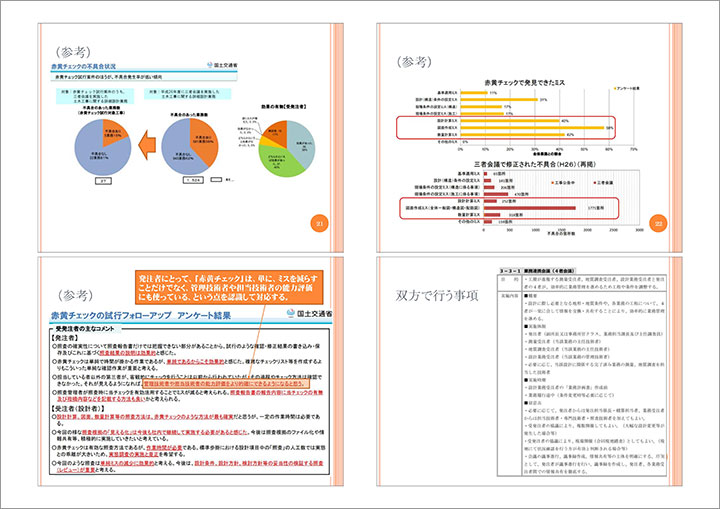The width and height of the screenshot is (720, 509).
Task: Click the middle blue-and-orange pie chart
Action: 190,146
